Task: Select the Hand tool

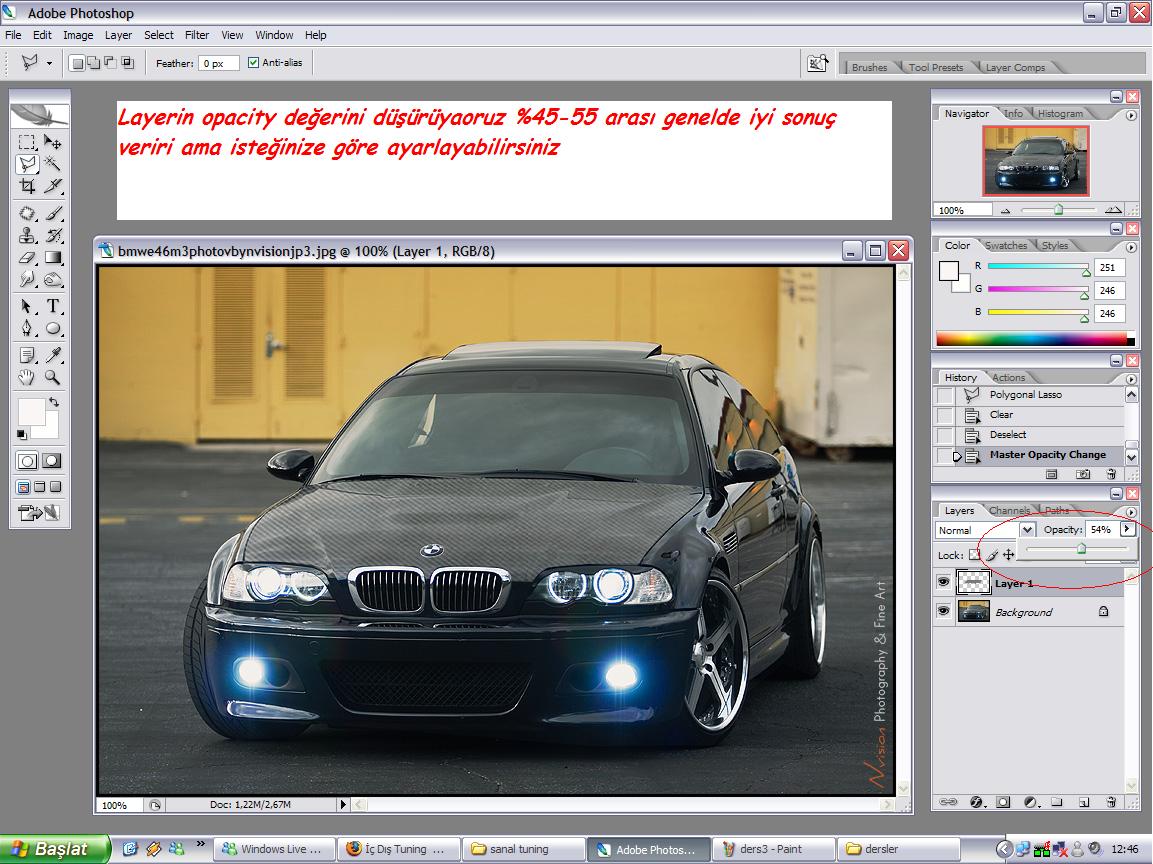Action: (27, 377)
